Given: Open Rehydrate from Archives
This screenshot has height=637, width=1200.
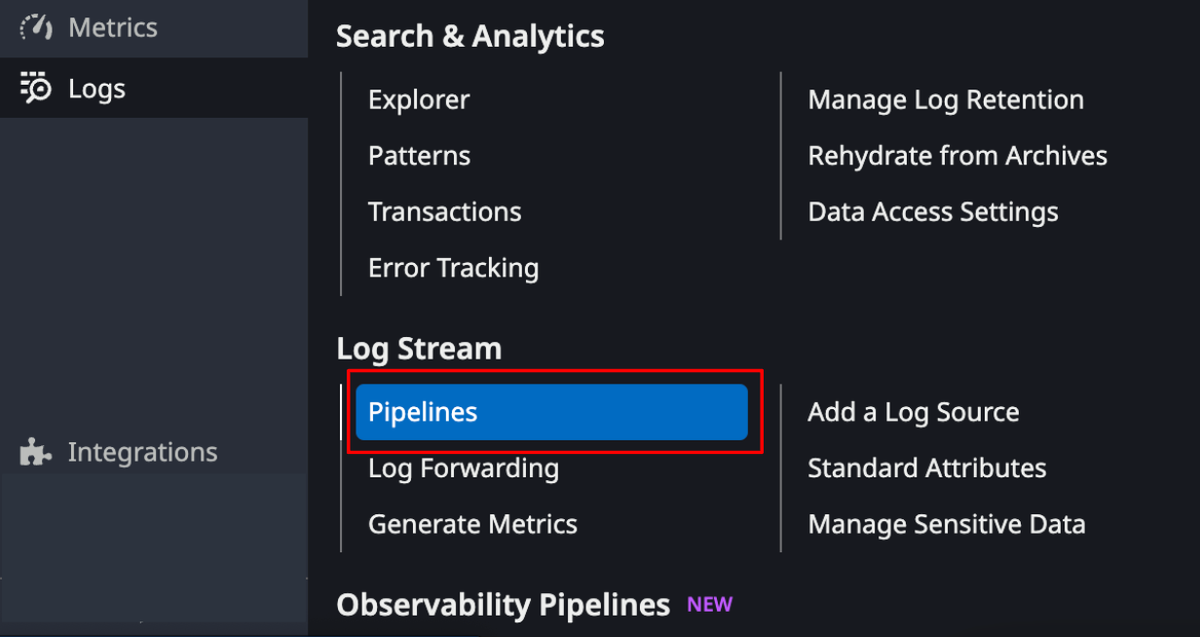Looking at the screenshot, I should point(957,155).
